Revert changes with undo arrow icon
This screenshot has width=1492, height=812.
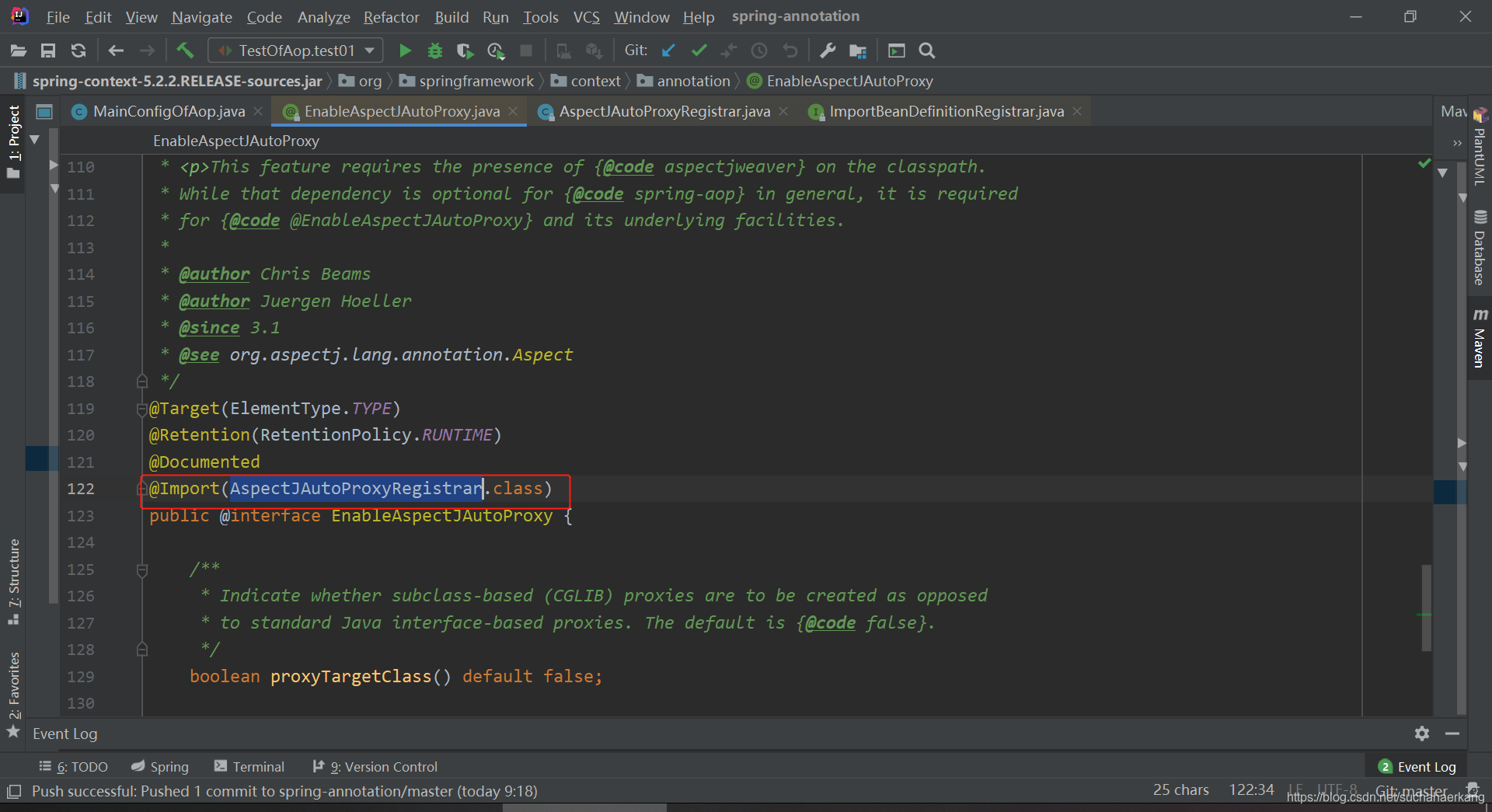tap(790, 51)
